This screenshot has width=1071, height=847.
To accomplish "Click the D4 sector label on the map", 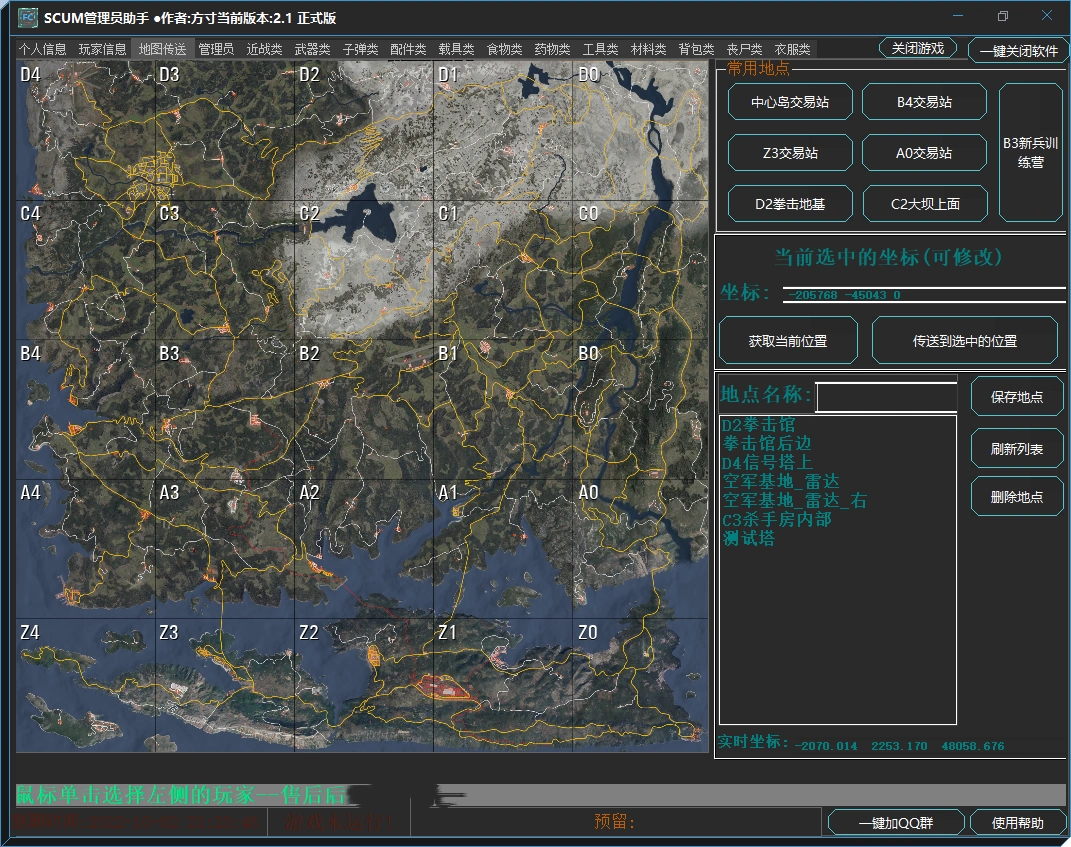I will (x=30, y=74).
